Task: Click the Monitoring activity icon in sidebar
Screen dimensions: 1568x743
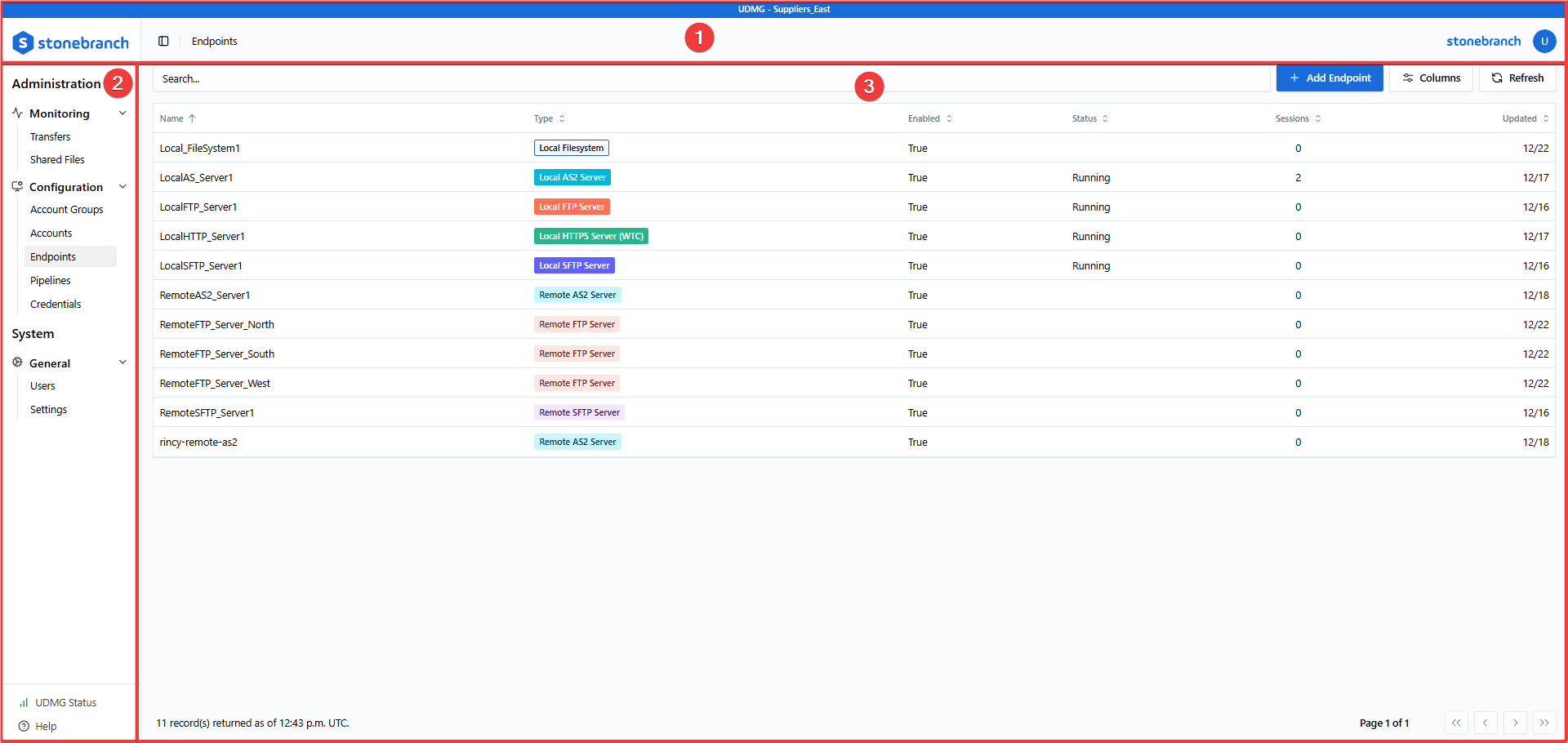Action: pyautogui.click(x=17, y=113)
